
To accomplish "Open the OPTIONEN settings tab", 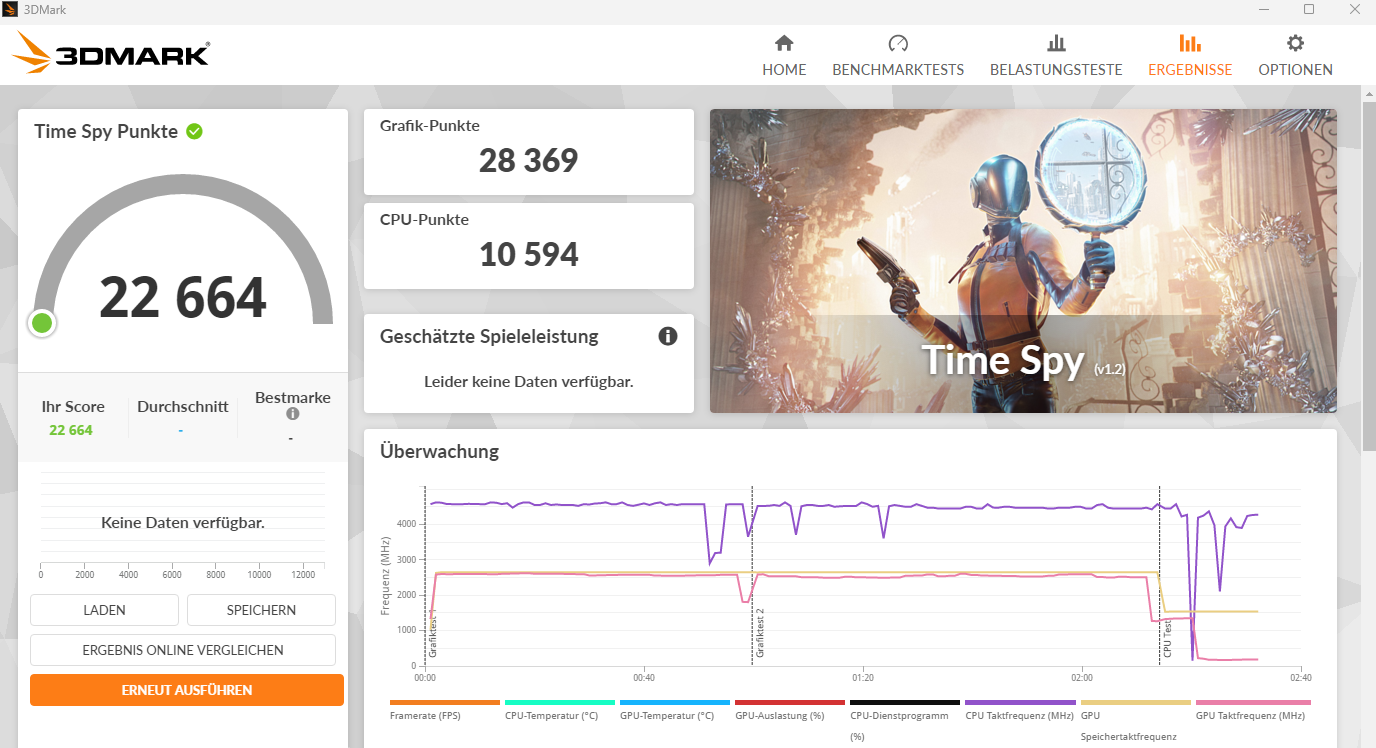I will pos(1295,56).
